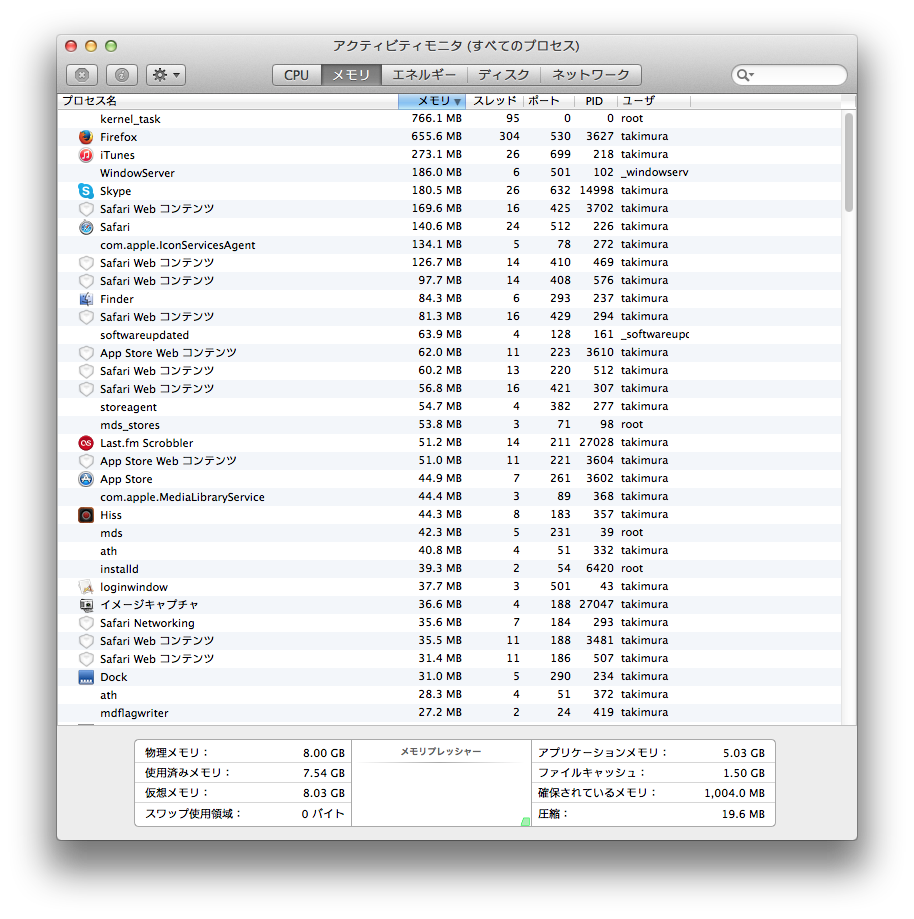Screen dimensions: 914x919
Task: Sort by ユーザ column header
Action: [x=654, y=101]
